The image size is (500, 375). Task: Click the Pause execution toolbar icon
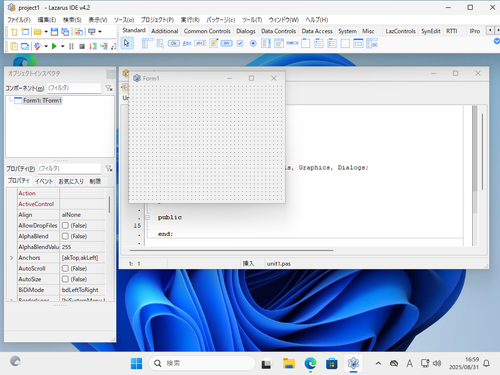point(71,46)
